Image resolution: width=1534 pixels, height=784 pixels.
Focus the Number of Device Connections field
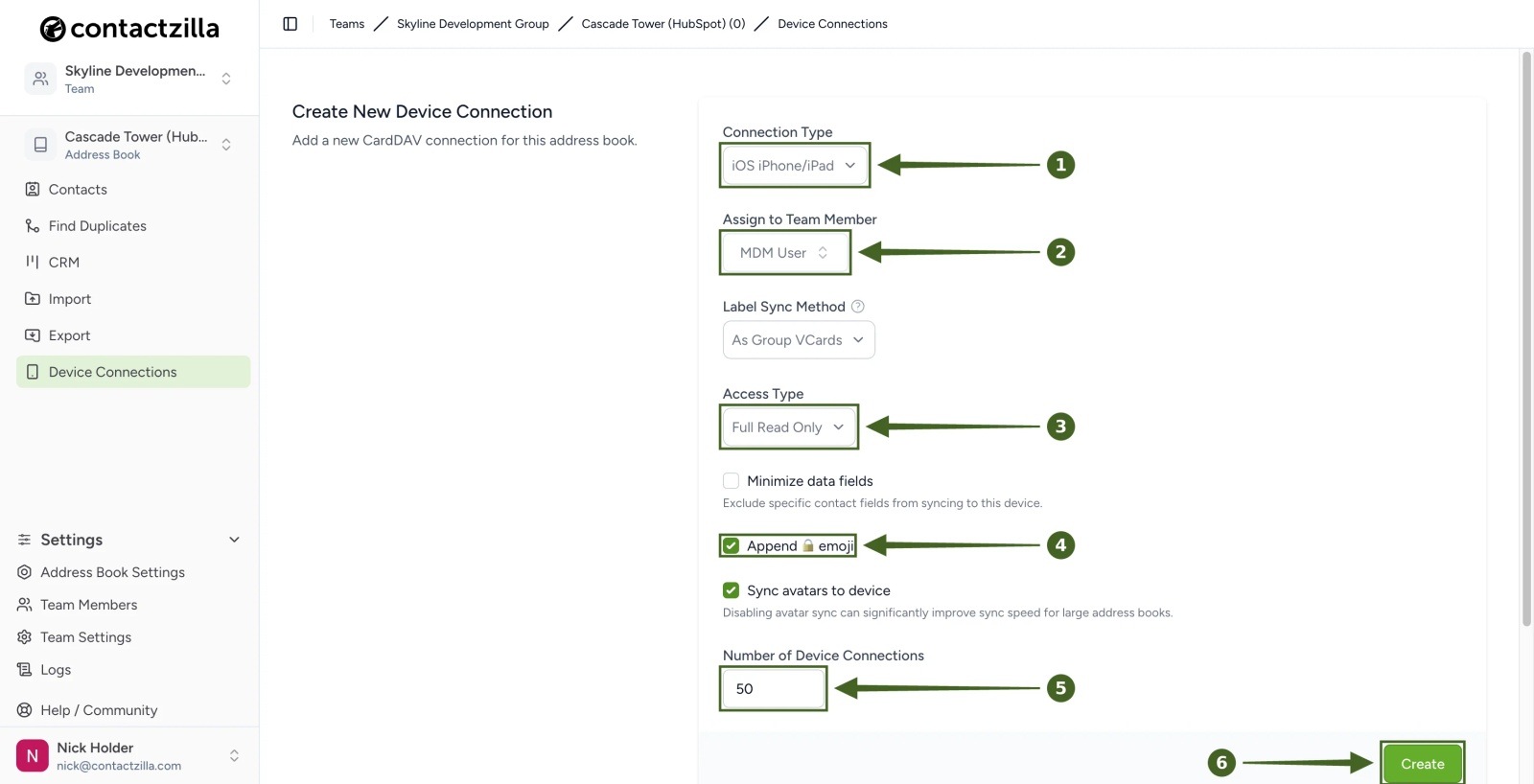pos(774,689)
